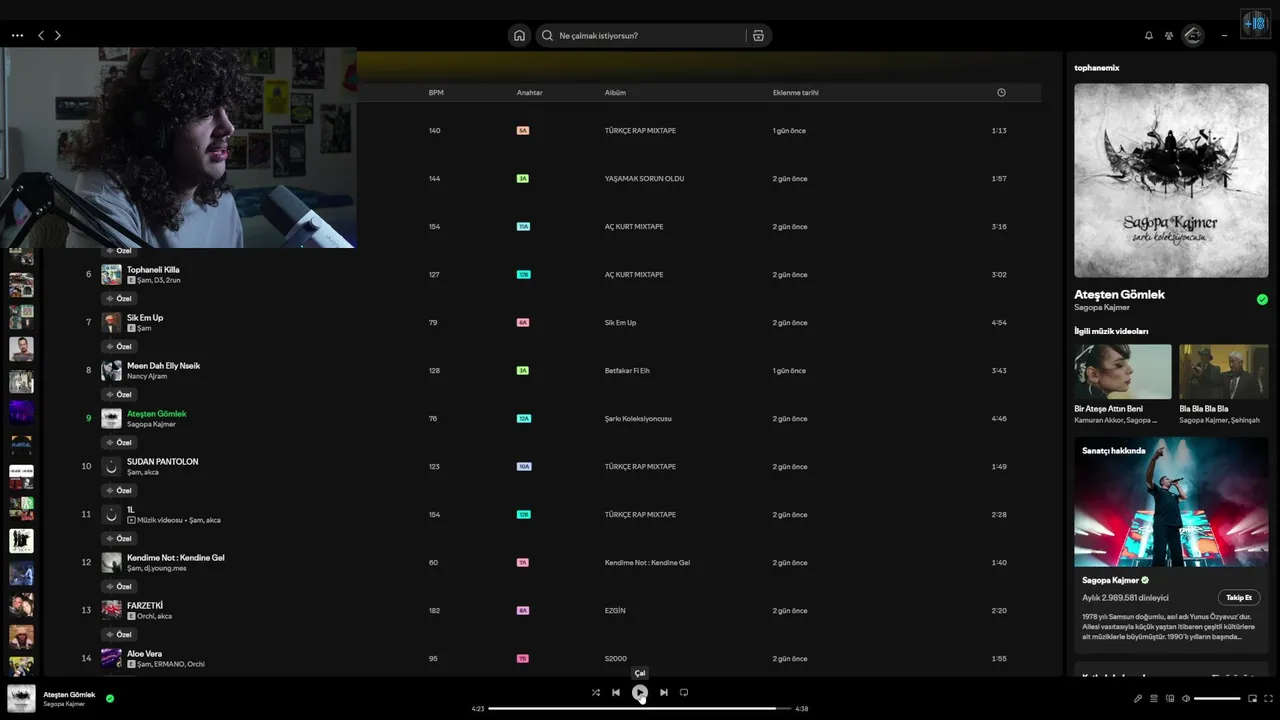Viewport: 1280px width, 720px height.
Task: Enter fullscreen with the expand icon
Action: click(1269, 698)
